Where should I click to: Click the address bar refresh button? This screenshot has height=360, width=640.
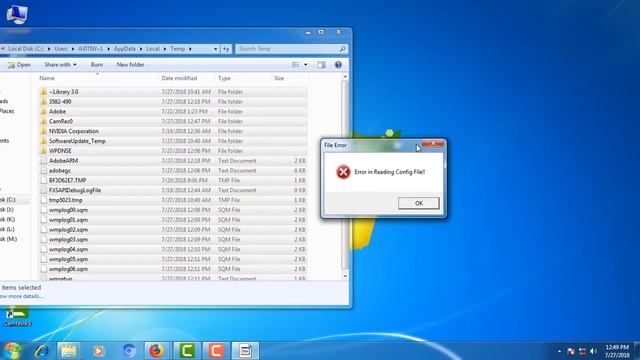(x=226, y=49)
